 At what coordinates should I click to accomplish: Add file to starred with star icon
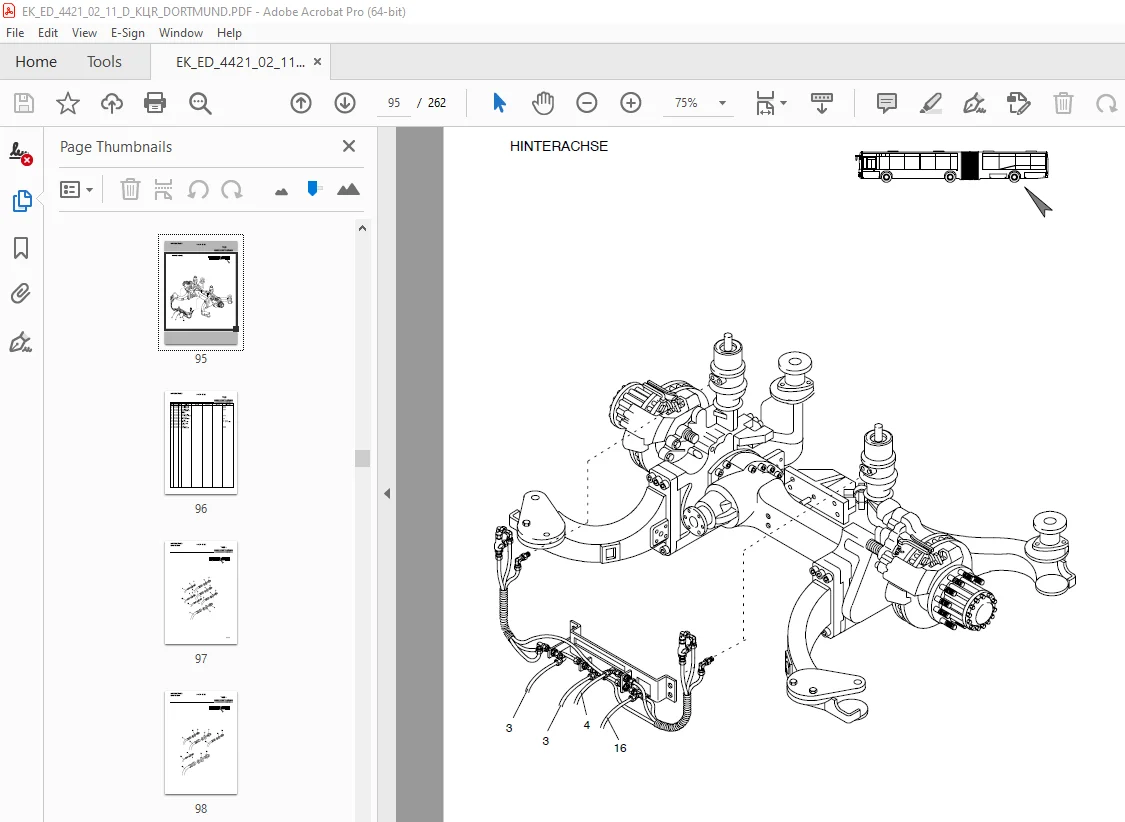coord(67,103)
